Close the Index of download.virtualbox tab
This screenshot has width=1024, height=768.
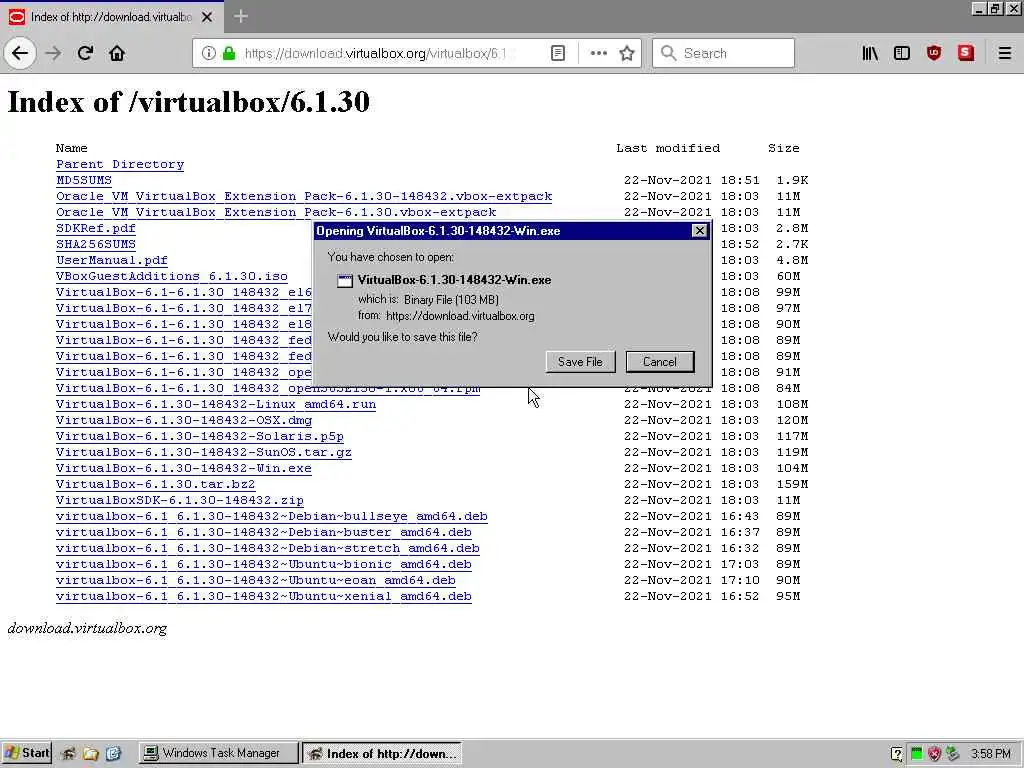click(207, 17)
